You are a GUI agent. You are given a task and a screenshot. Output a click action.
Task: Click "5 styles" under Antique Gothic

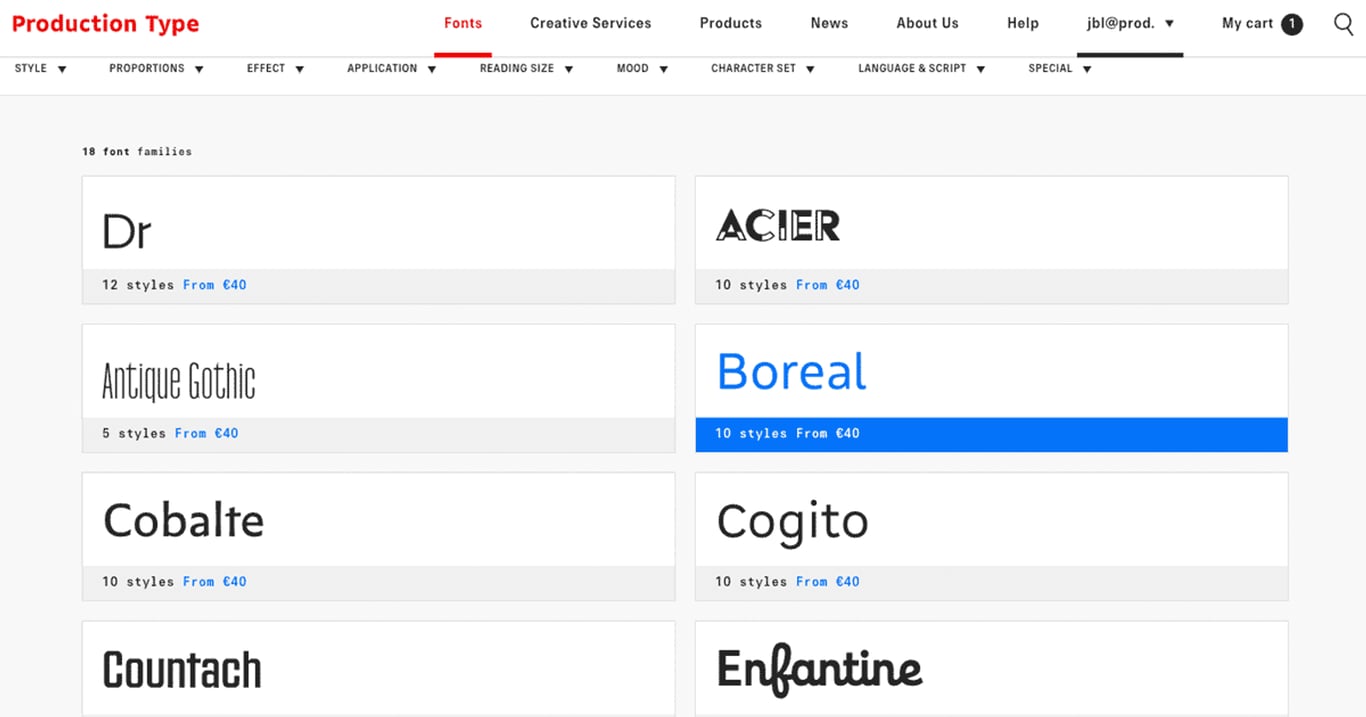(134, 433)
